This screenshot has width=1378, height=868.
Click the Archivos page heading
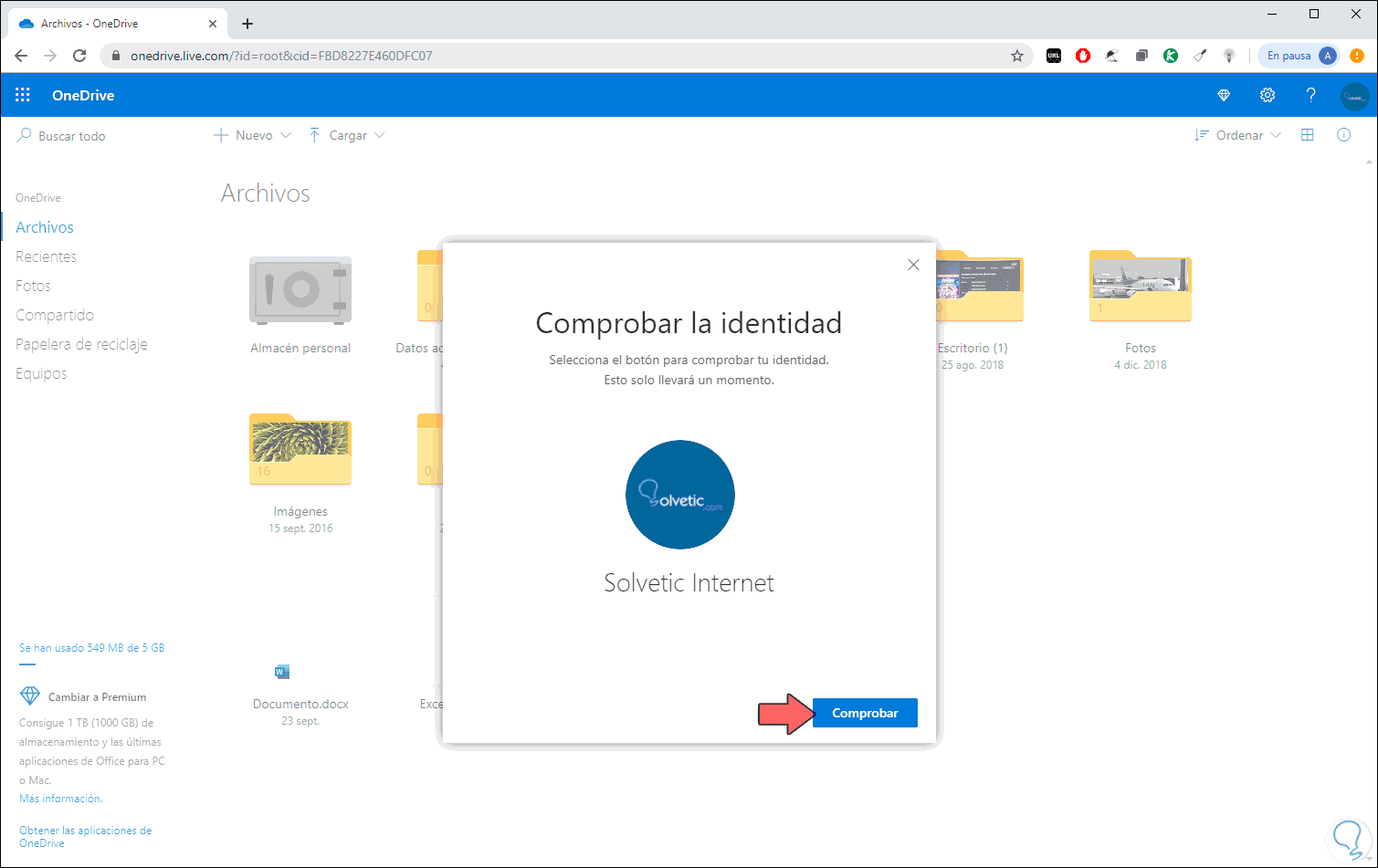(x=266, y=193)
